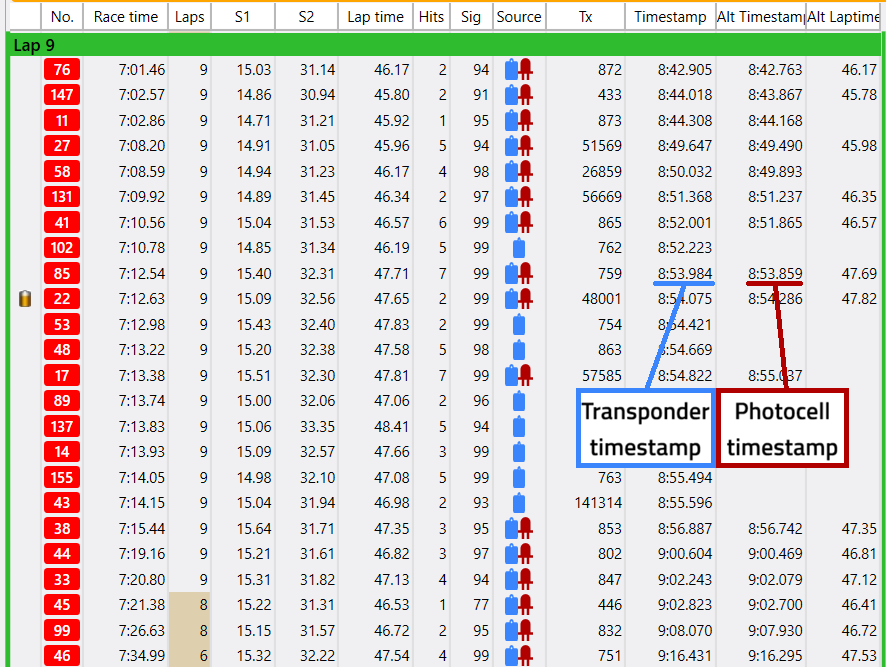This screenshot has height=667, width=886.
Task: Click the source icon in car 11 row
Action: [x=519, y=120]
